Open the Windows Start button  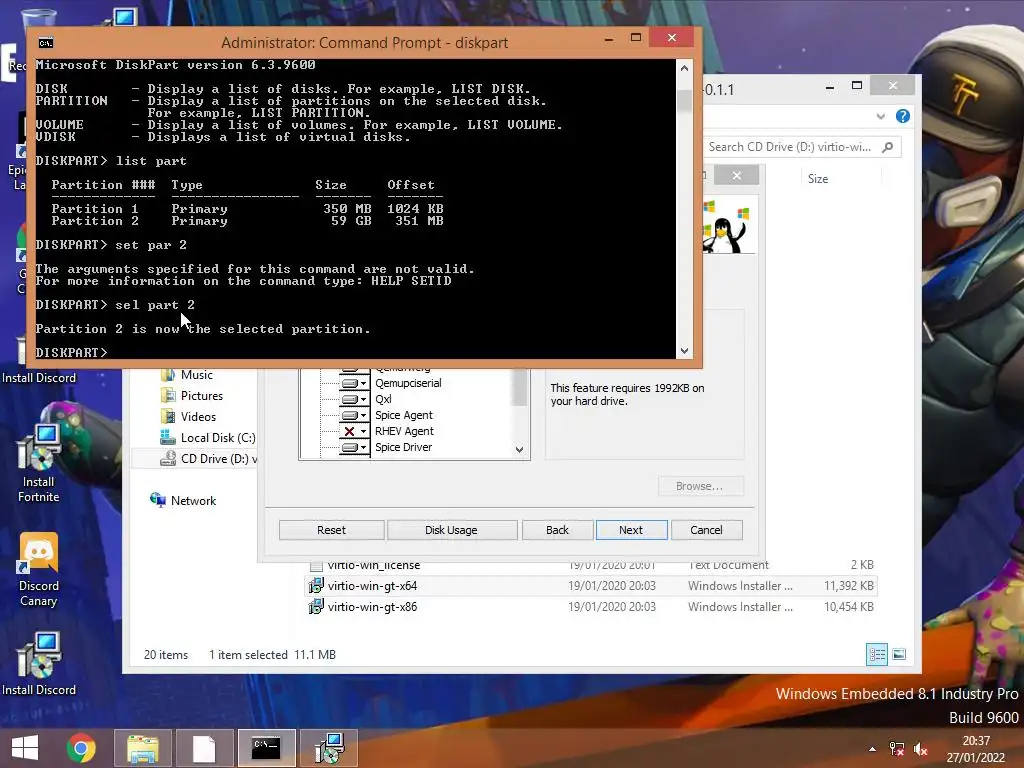point(25,748)
